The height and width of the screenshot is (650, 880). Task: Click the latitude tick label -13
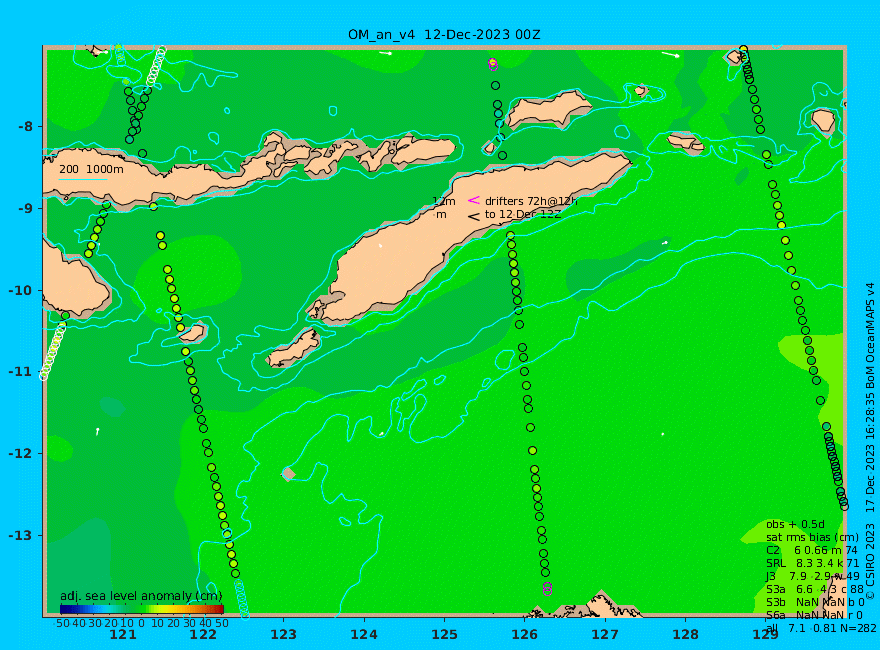(x=21, y=535)
